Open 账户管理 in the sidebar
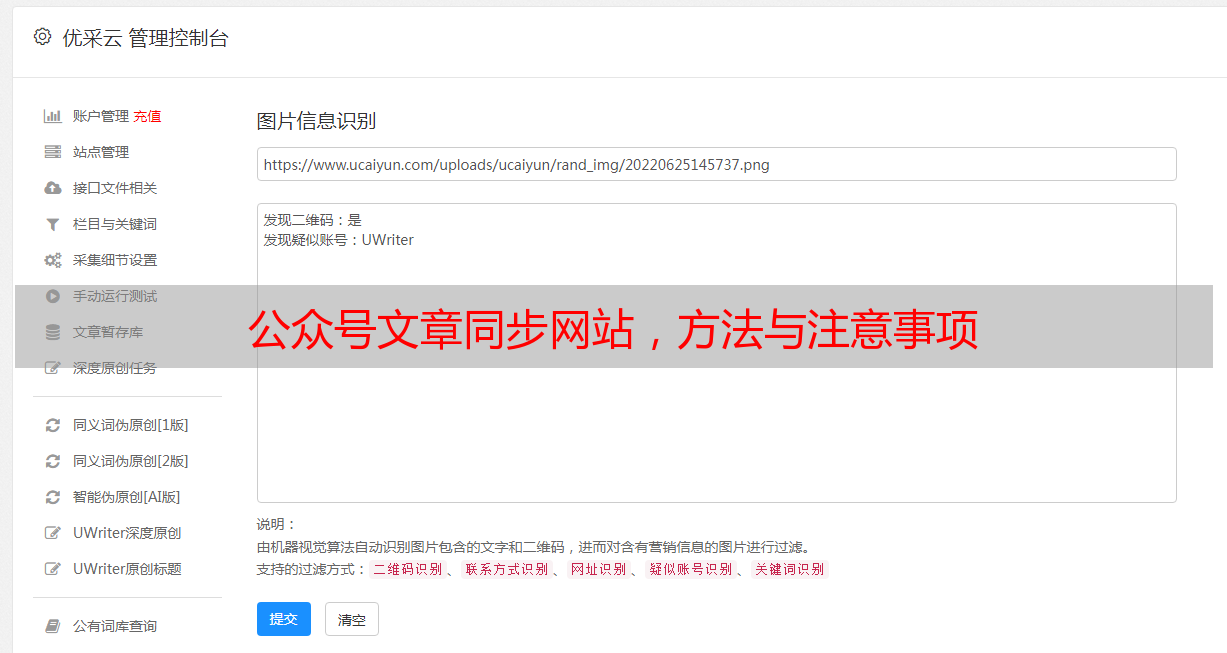This screenshot has height=653, width=1227. pos(101,116)
